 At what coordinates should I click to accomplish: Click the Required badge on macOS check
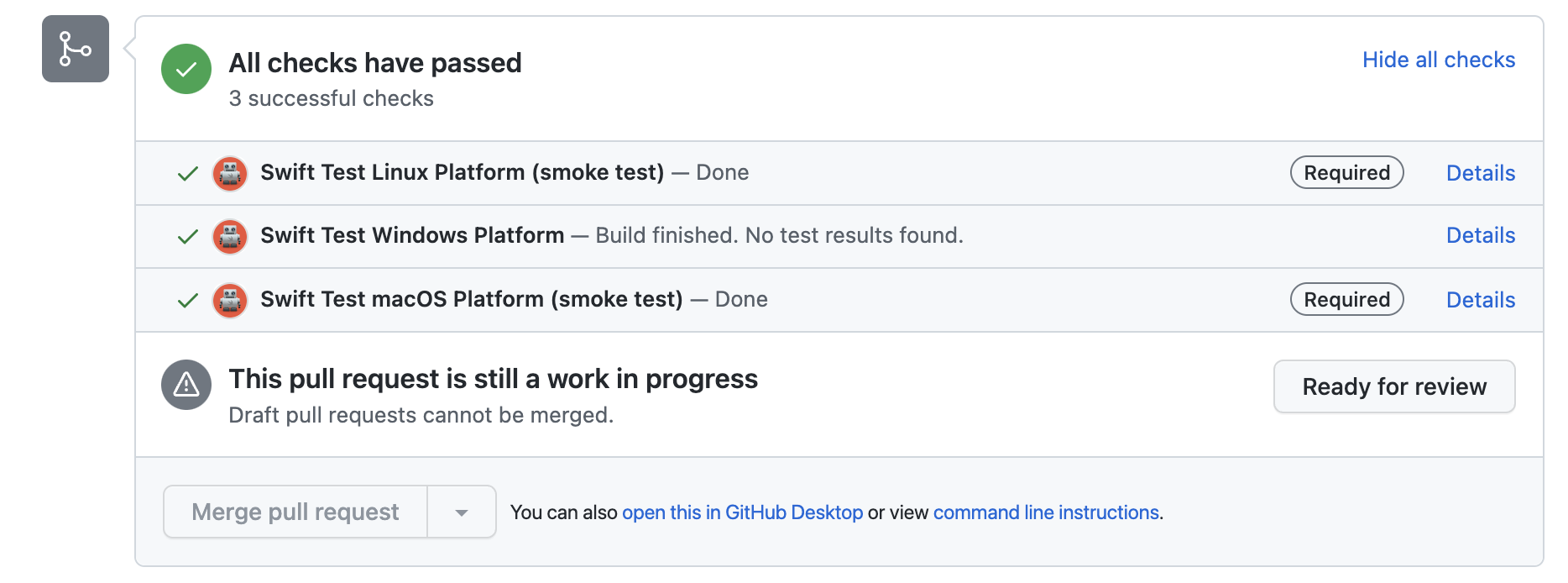pyautogui.click(x=1346, y=300)
